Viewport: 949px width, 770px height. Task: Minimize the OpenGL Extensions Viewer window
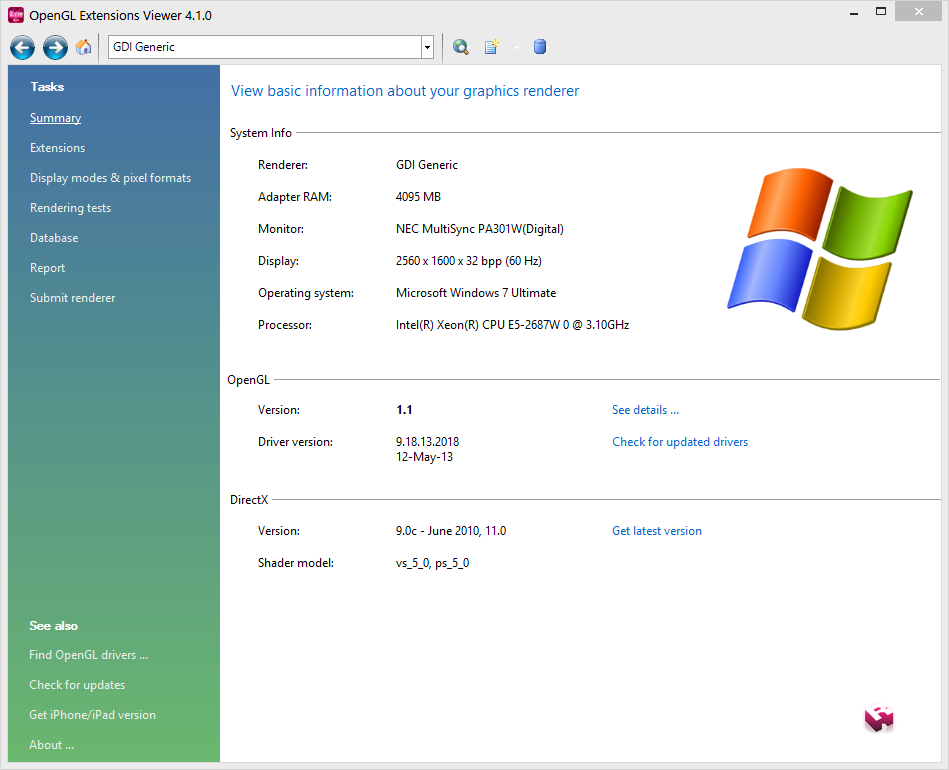point(854,13)
